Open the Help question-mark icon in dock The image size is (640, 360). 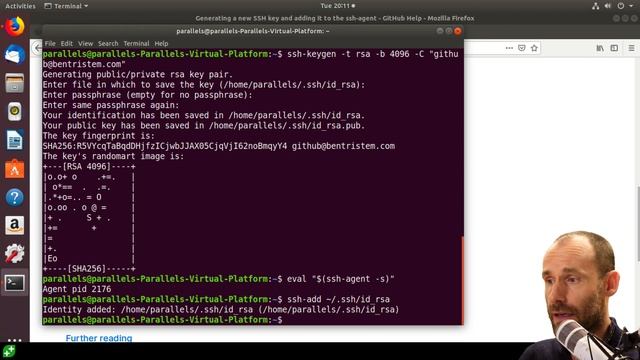click(x=15, y=197)
